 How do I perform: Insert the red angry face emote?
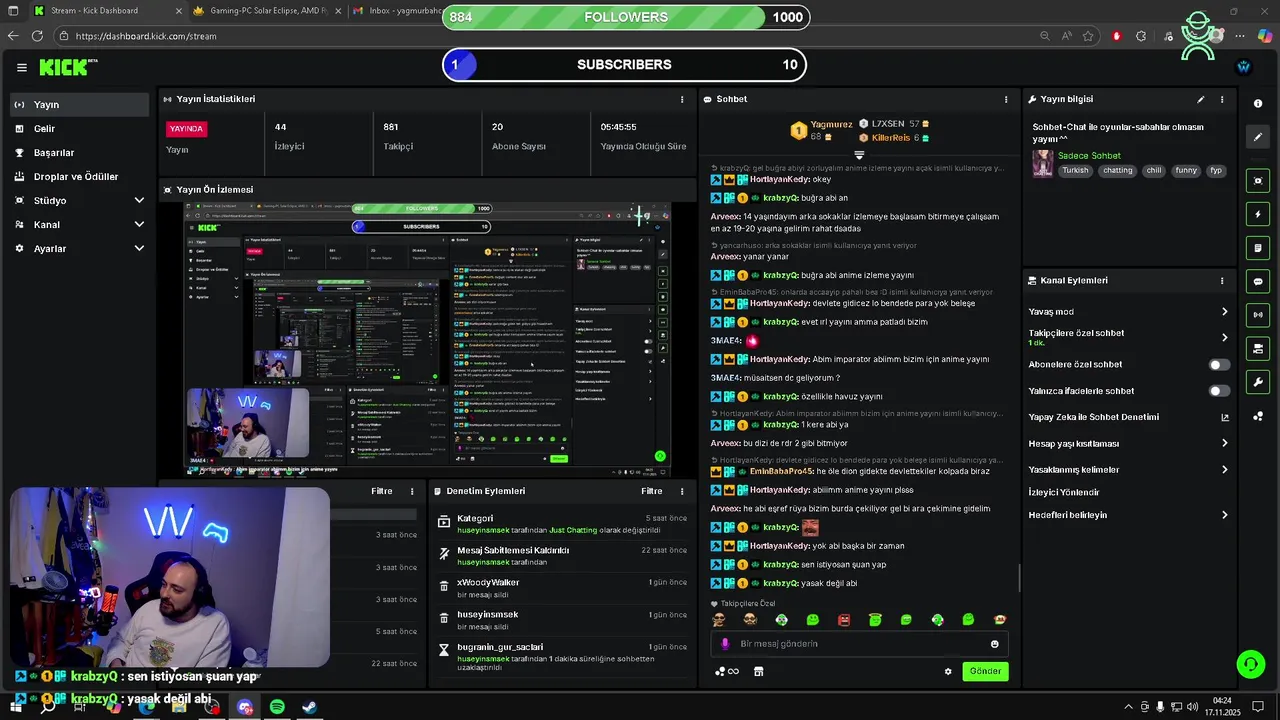(x=844, y=620)
